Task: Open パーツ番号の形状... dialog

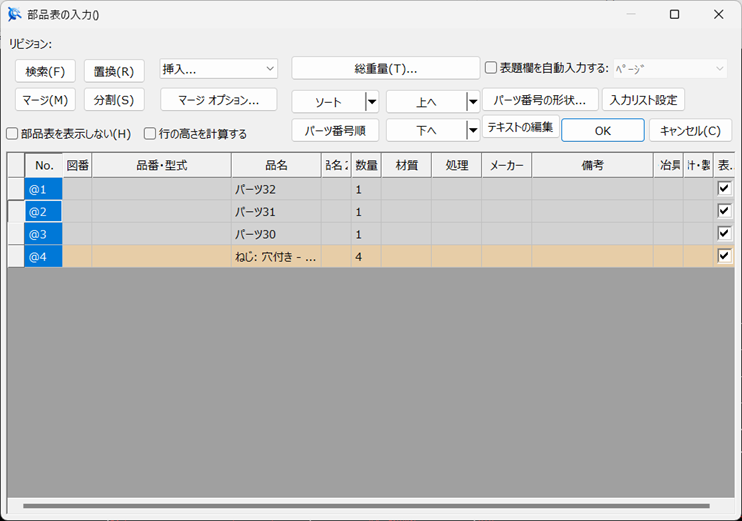Action: 540,100
